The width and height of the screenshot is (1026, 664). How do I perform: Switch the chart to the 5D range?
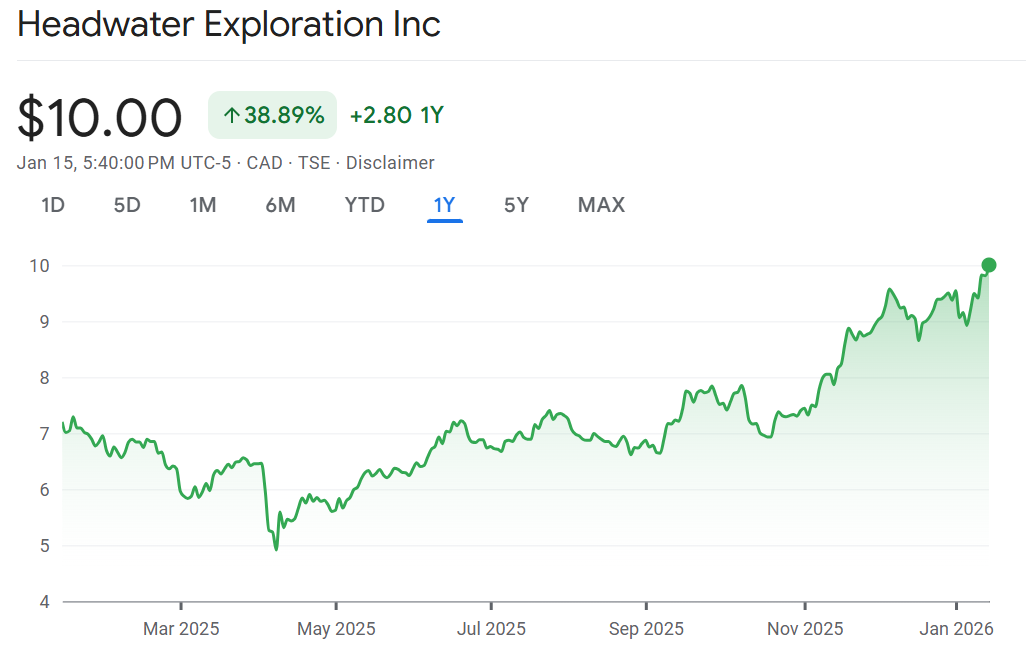click(x=127, y=205)
